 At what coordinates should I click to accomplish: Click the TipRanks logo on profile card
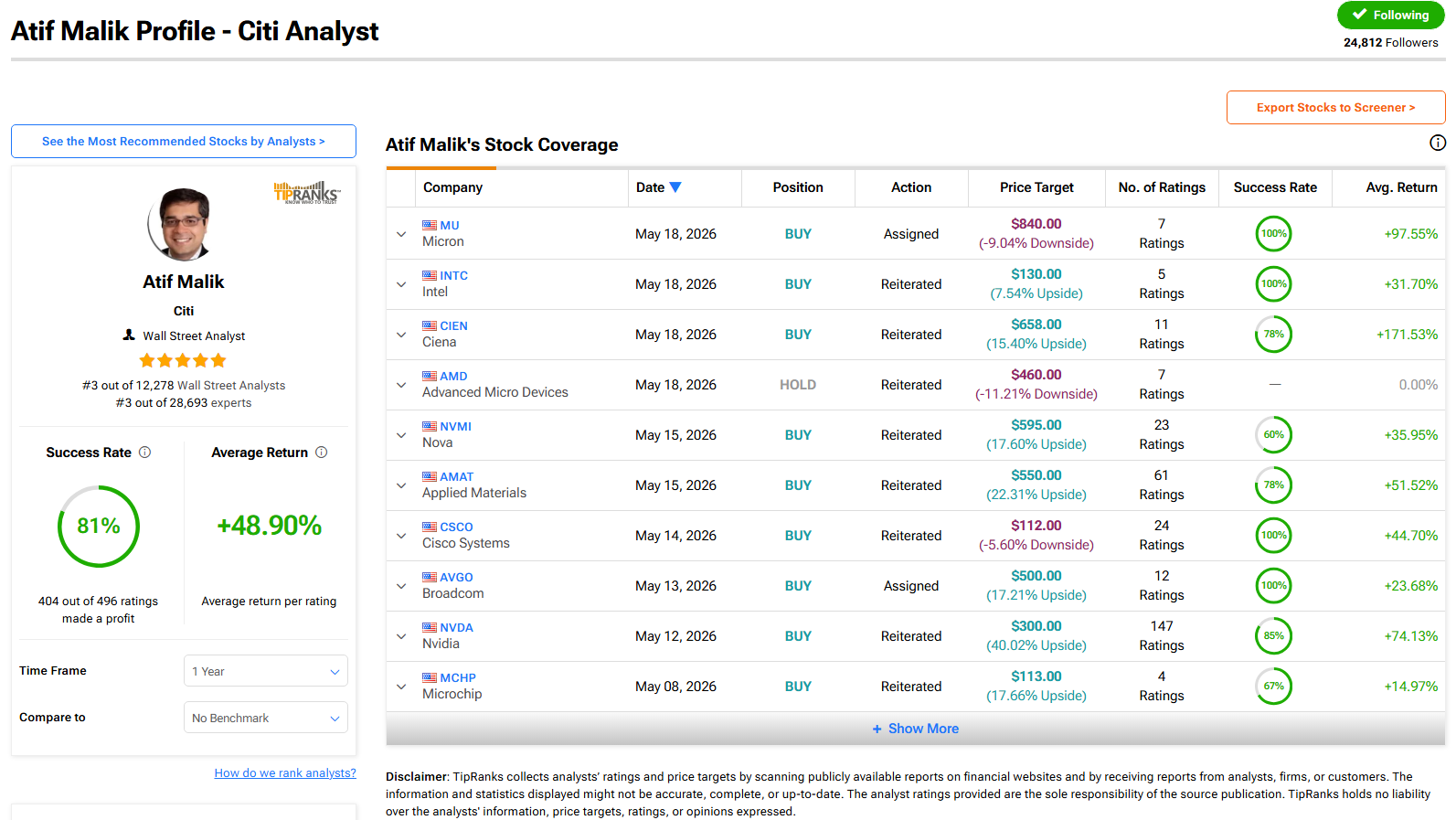307,192
